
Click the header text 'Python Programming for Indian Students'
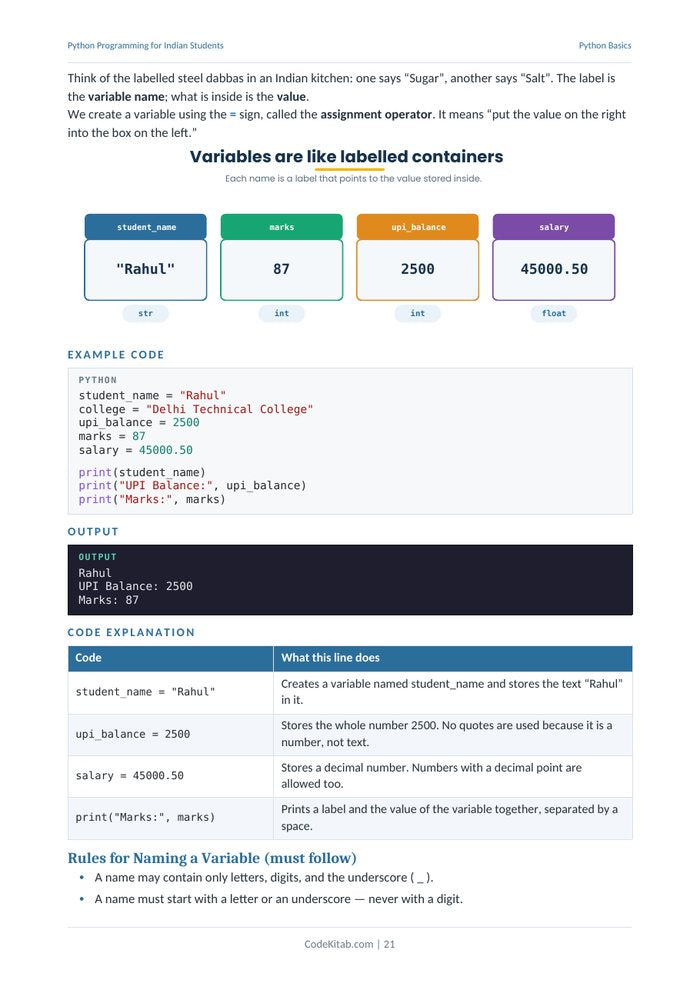145,45
